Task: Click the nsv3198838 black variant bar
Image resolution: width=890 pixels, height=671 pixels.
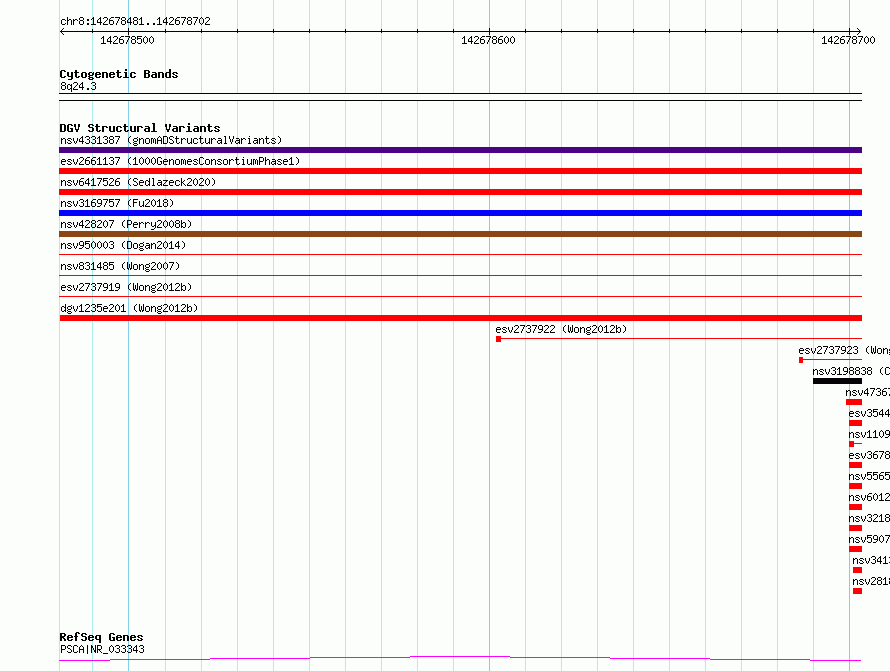Action: (x=837, y=381)
